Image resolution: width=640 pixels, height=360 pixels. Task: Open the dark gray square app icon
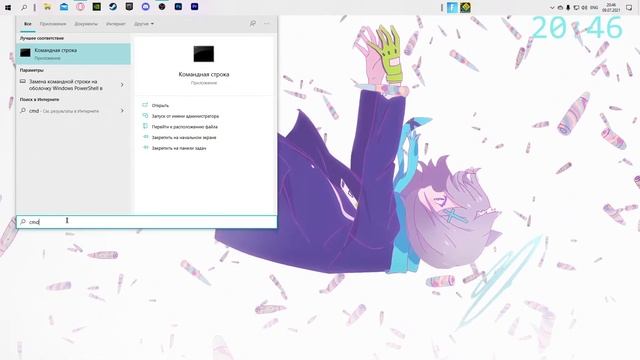[x=129, y=7]
